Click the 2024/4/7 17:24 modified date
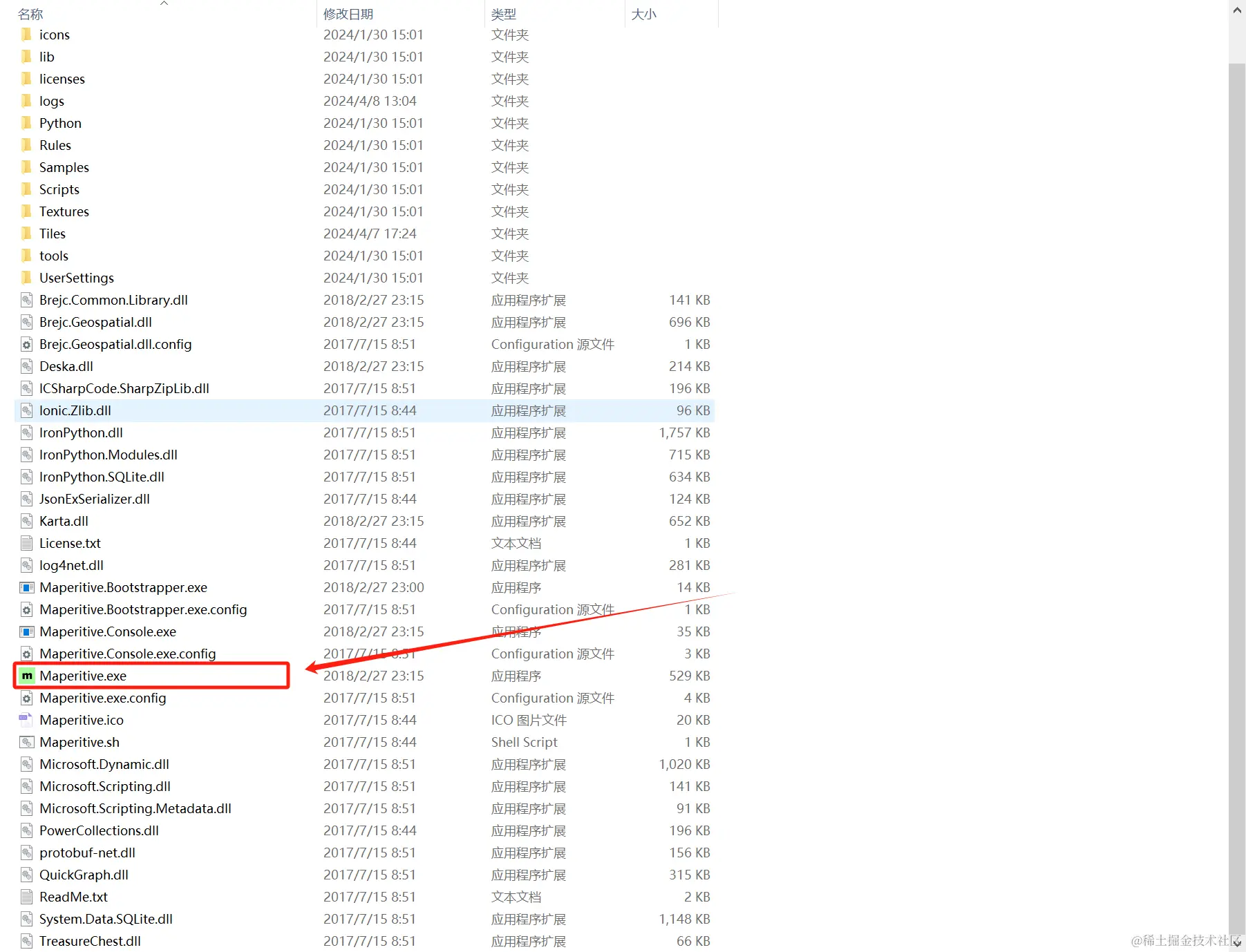Image resolution: width=1246 pixels, height=952 pixels. click(370, 234)
